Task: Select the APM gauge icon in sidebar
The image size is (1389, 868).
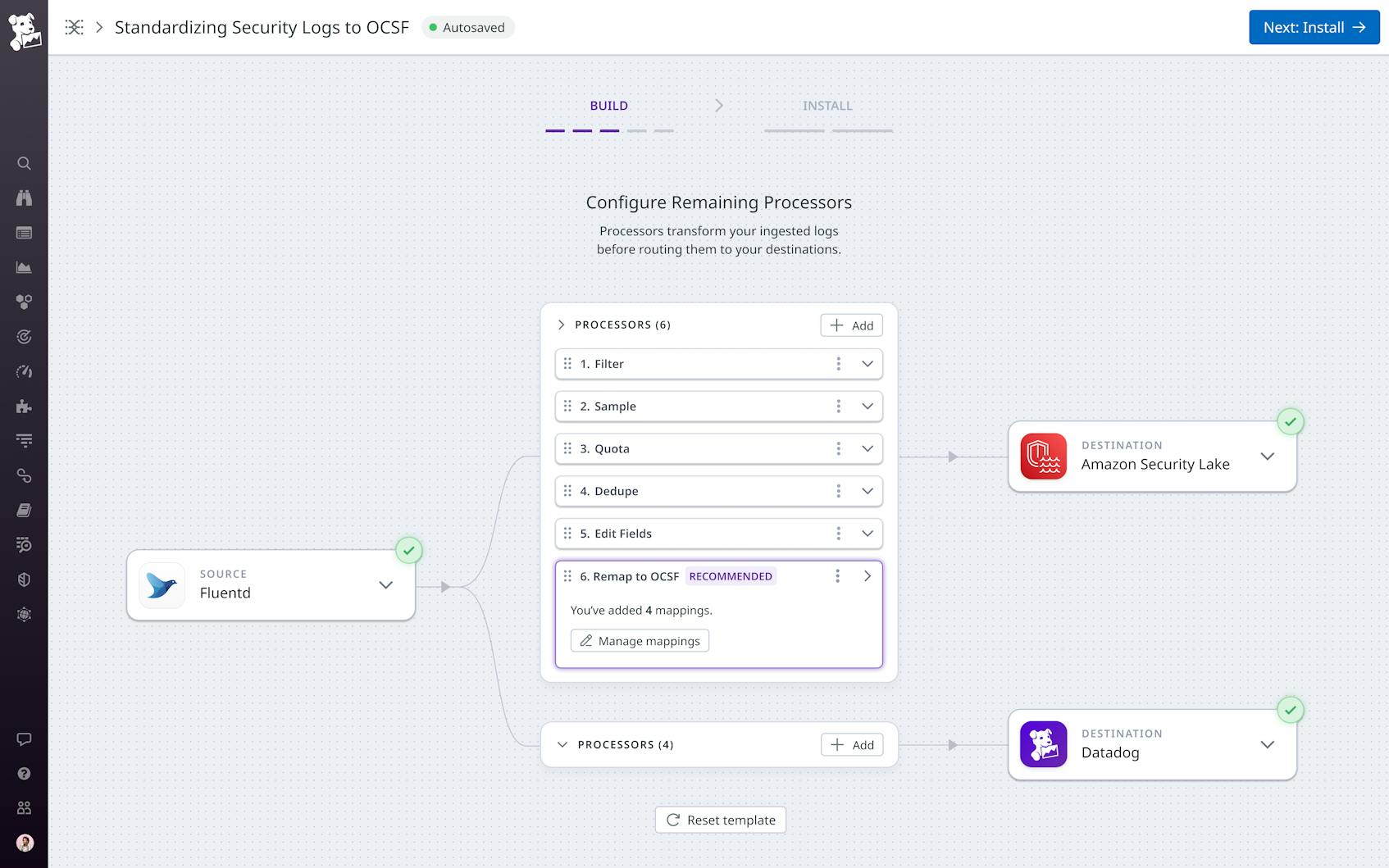Action: click(x=24, y=370)
